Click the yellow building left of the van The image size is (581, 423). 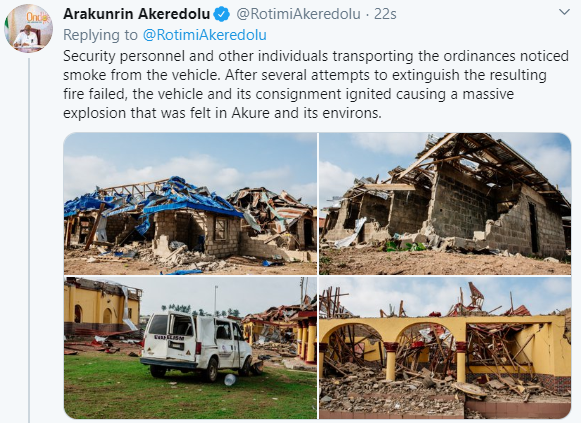pos(102,306)
